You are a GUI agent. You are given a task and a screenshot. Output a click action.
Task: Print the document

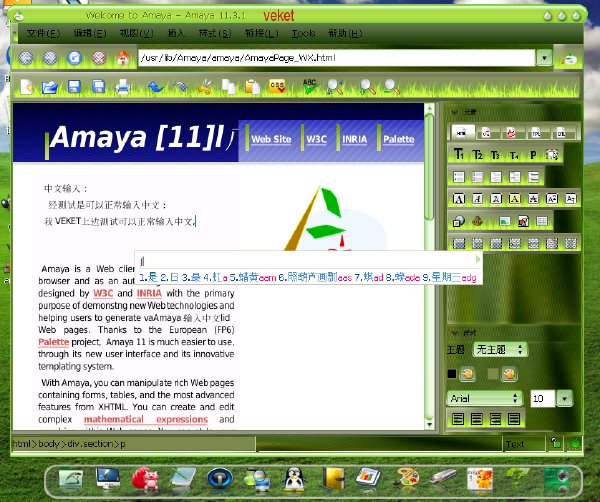click(x=123, y=87)
